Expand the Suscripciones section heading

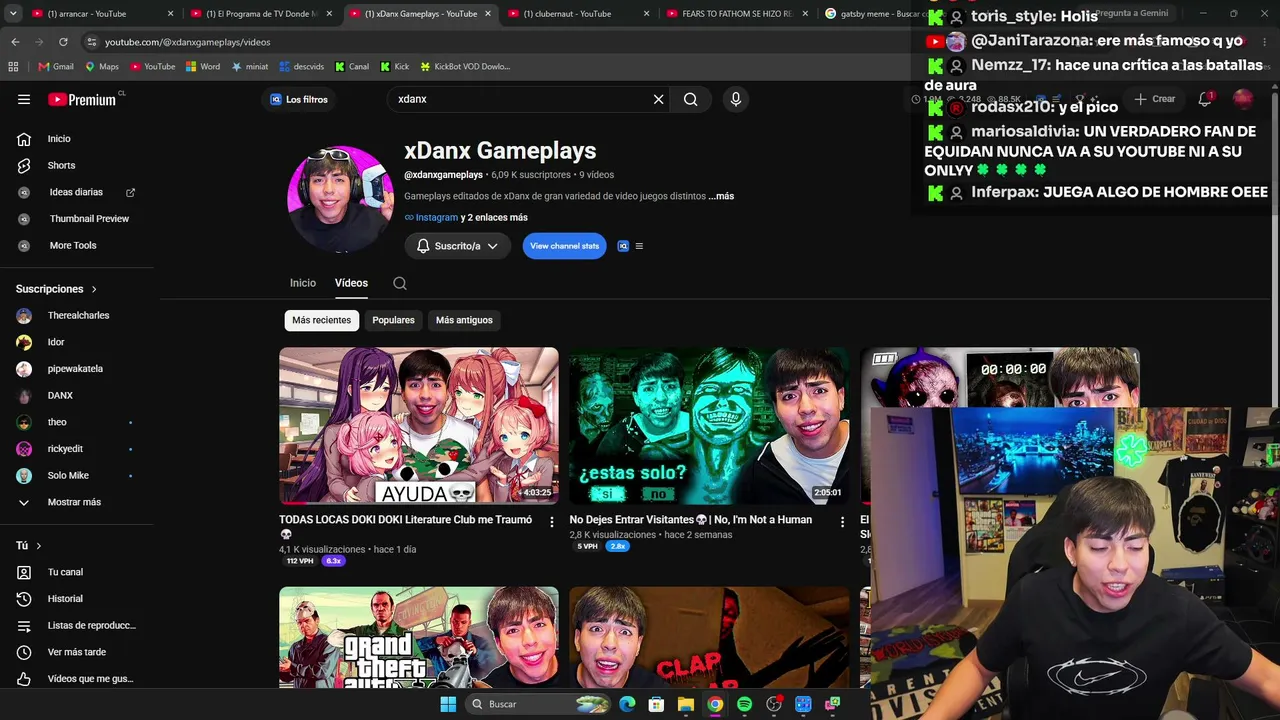click(x=57, y=289)
